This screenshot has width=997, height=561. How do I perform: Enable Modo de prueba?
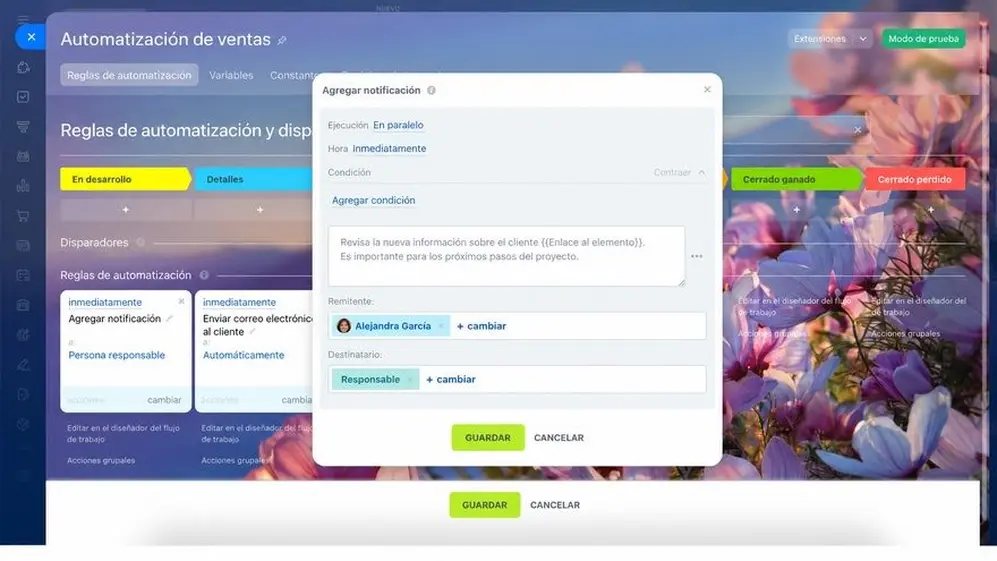(x=923, y=39)
